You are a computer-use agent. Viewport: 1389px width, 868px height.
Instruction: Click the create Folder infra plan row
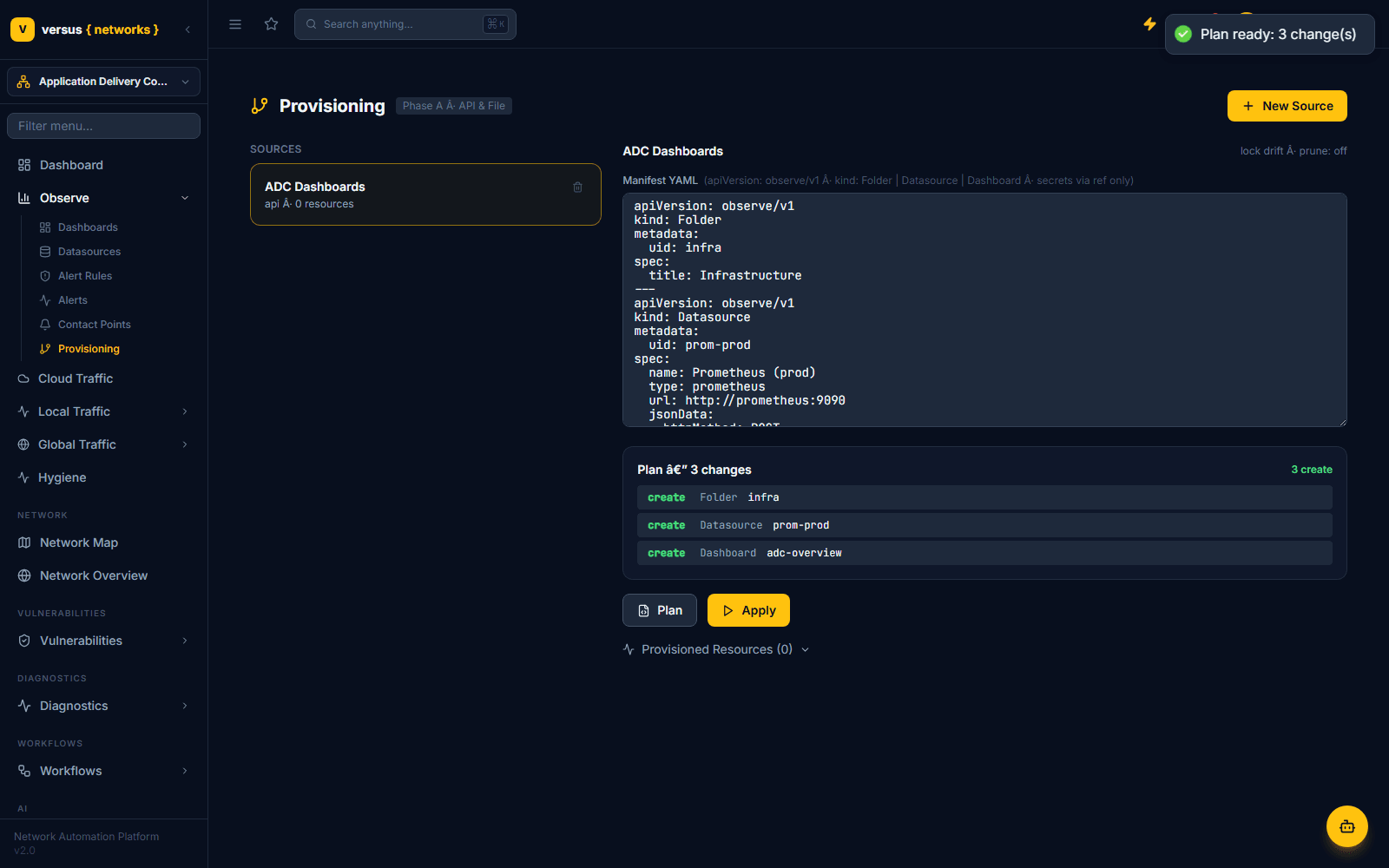[984, 497]
